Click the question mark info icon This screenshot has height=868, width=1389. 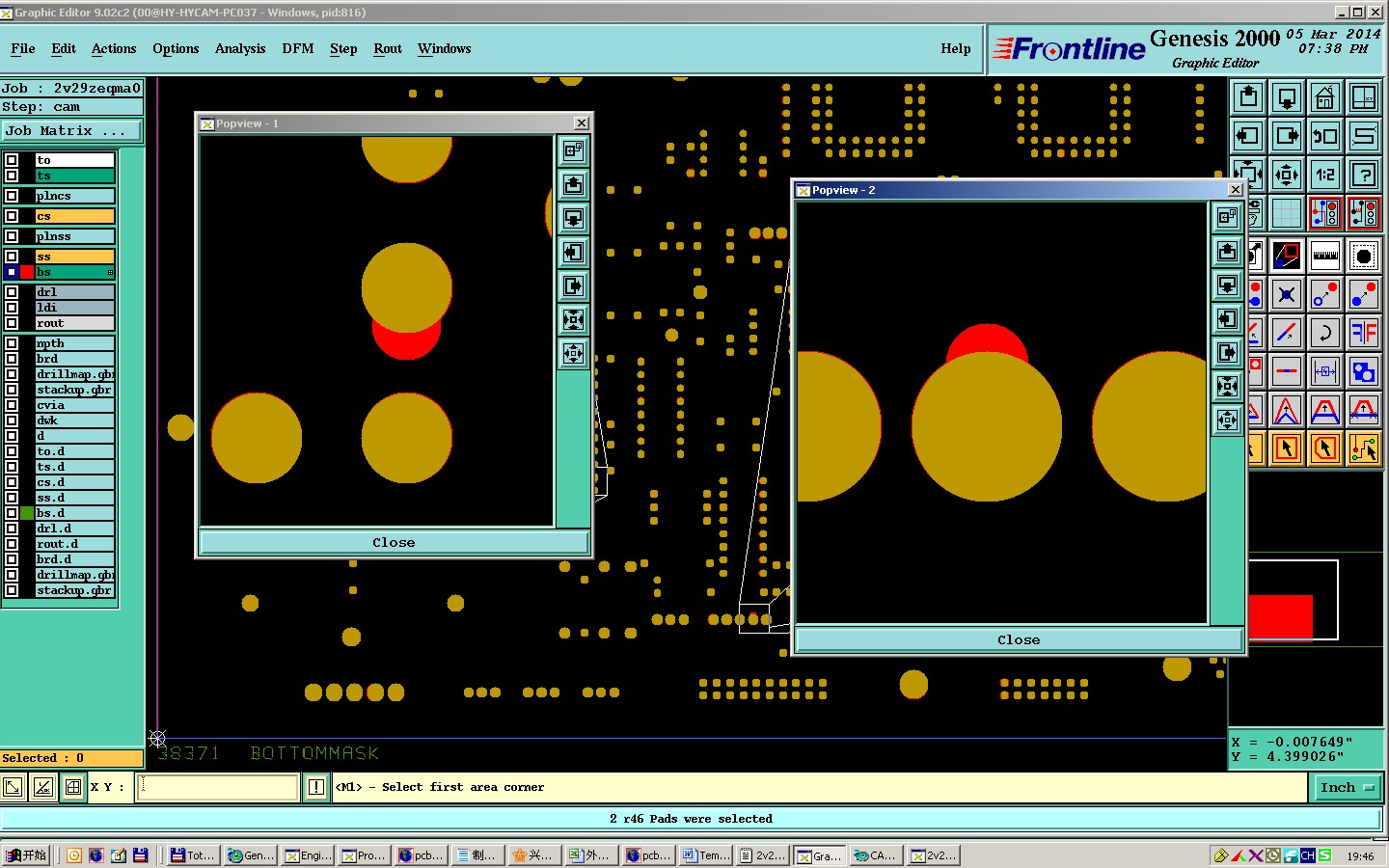(1364, 175)
